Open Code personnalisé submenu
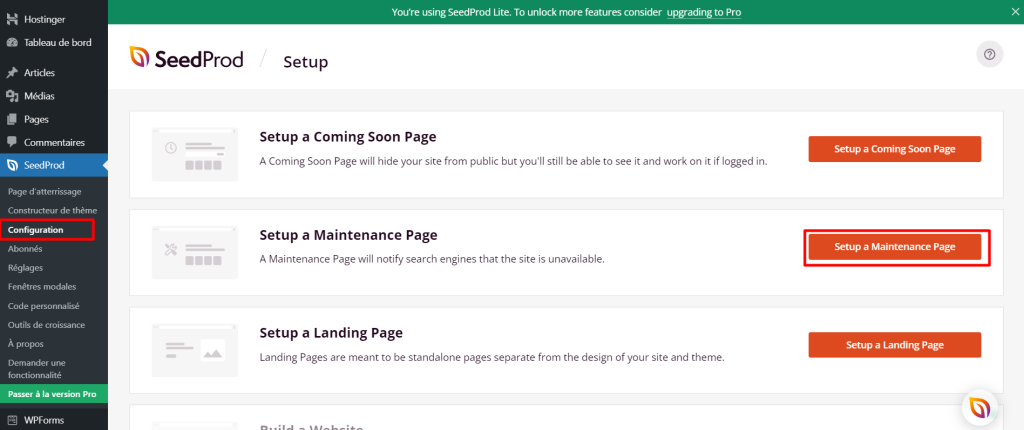 43,306
